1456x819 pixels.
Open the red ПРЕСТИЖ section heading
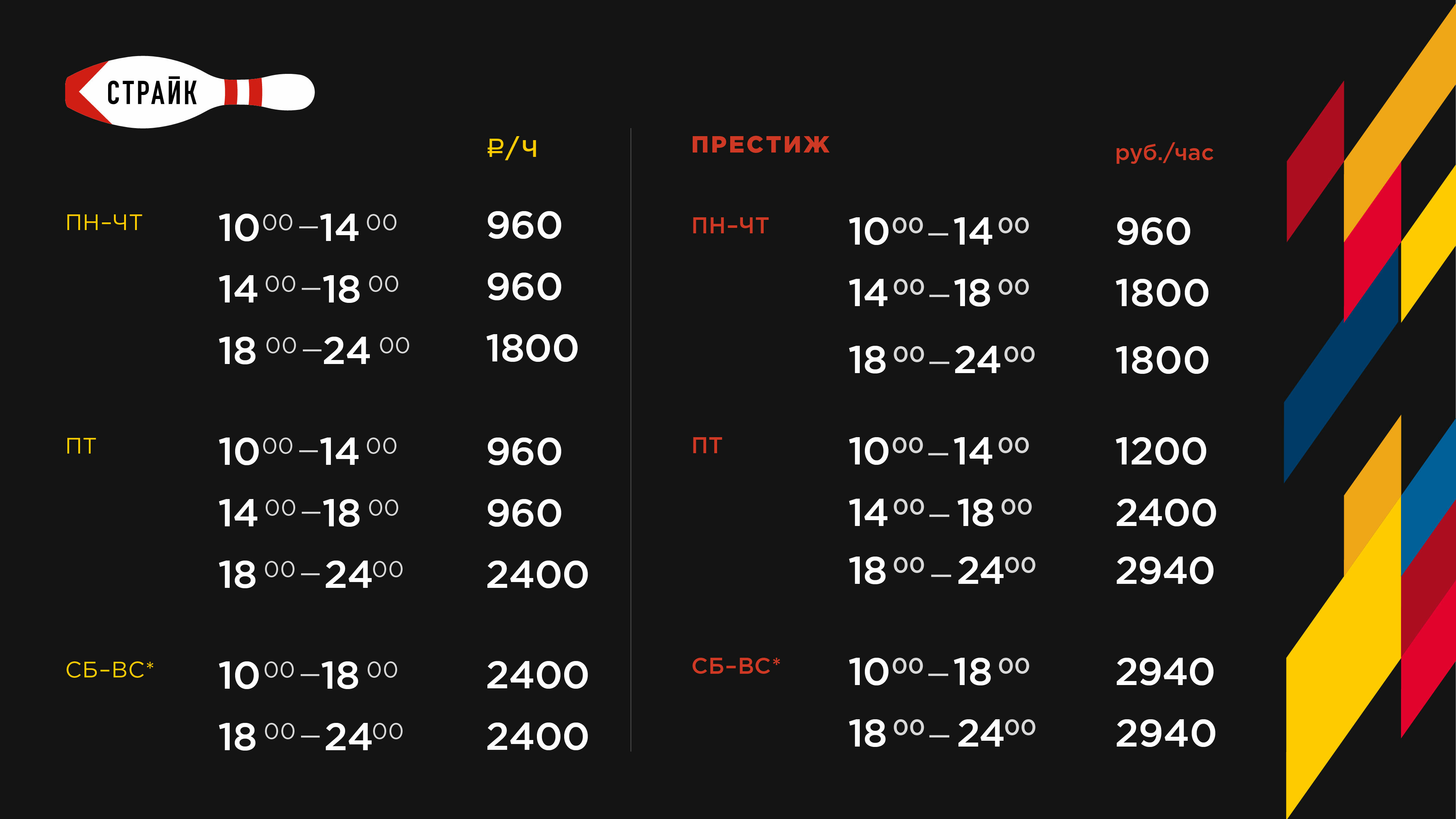point(760,145)
